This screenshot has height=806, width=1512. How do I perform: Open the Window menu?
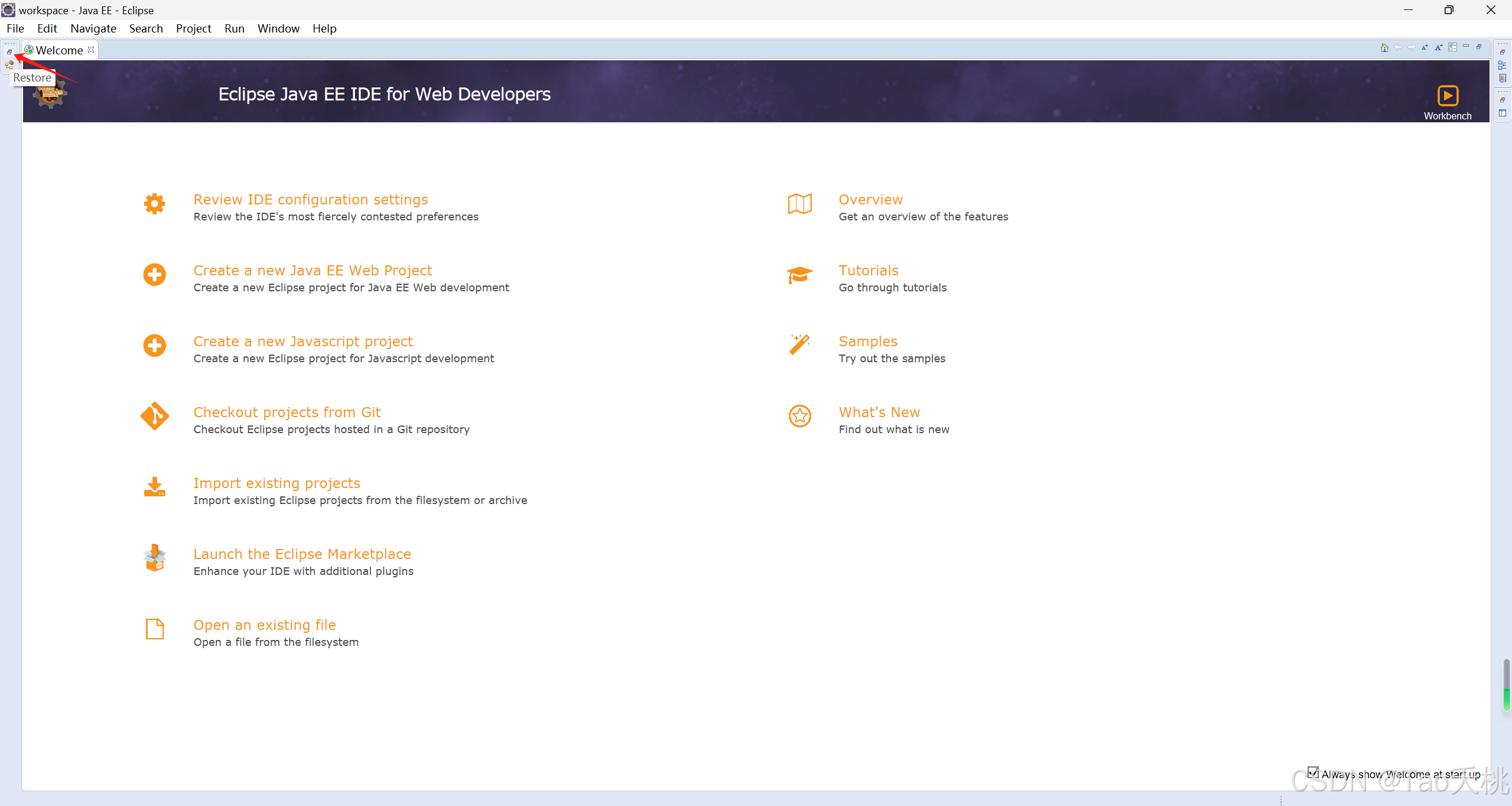click(x=278, y=28)
